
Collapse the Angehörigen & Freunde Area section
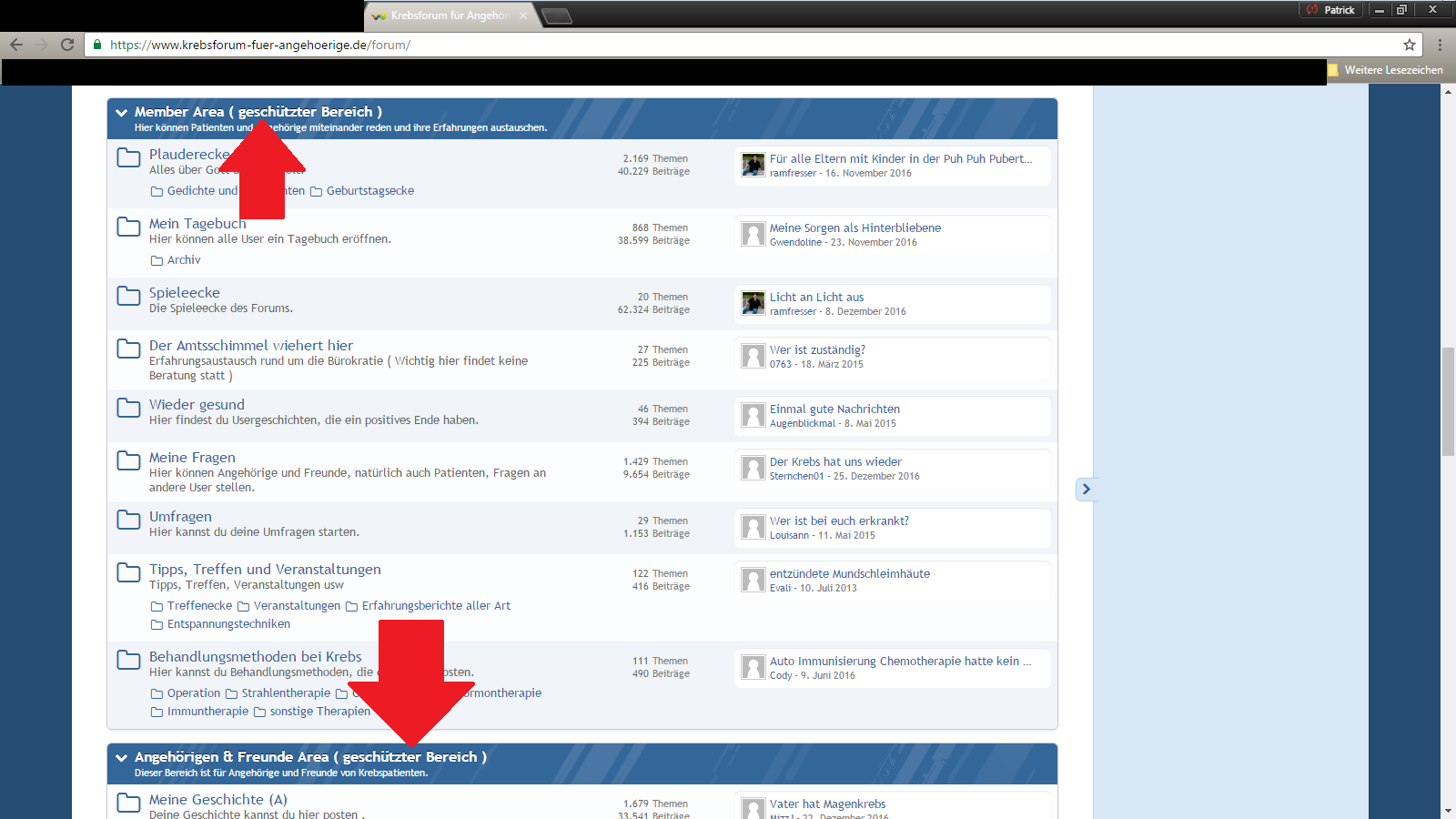pyautogui.click(x=121, y=757)
